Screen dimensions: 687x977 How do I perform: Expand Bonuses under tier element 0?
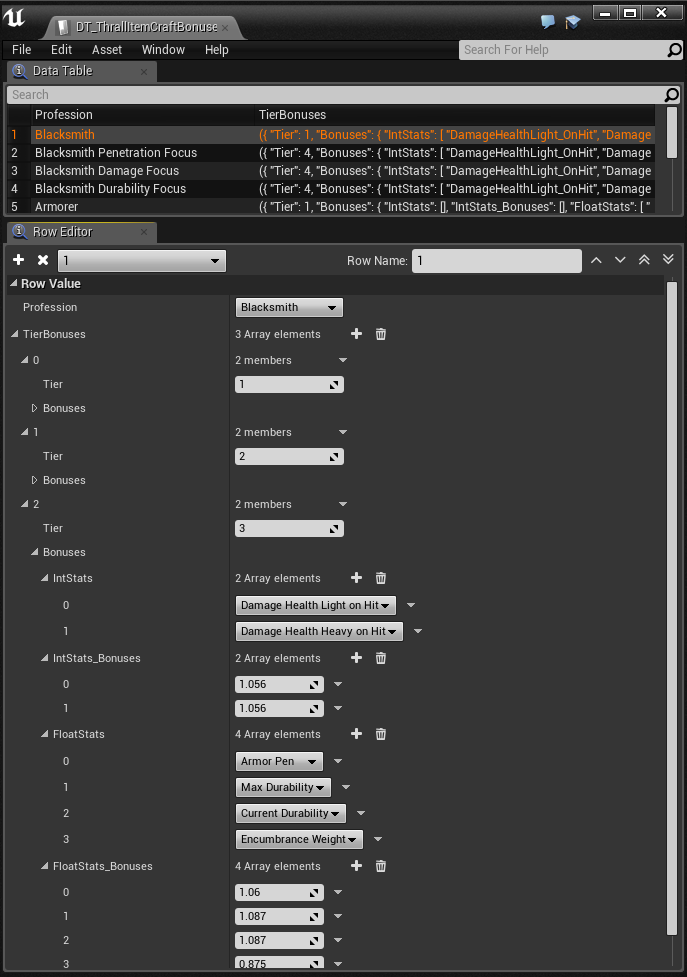tap(35, 408)
